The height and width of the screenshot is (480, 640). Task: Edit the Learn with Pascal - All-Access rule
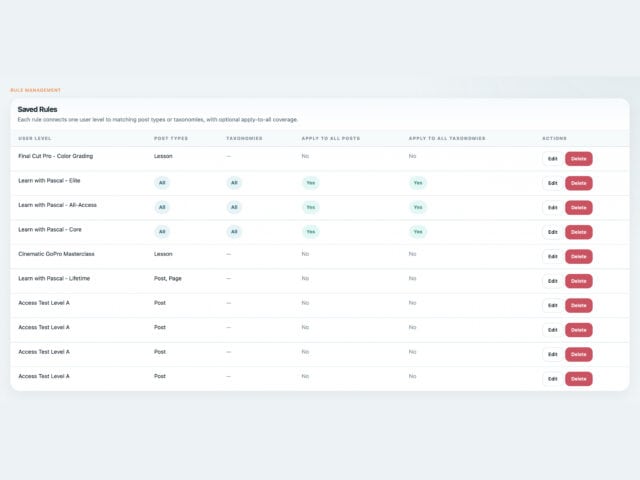click(553, 208)
